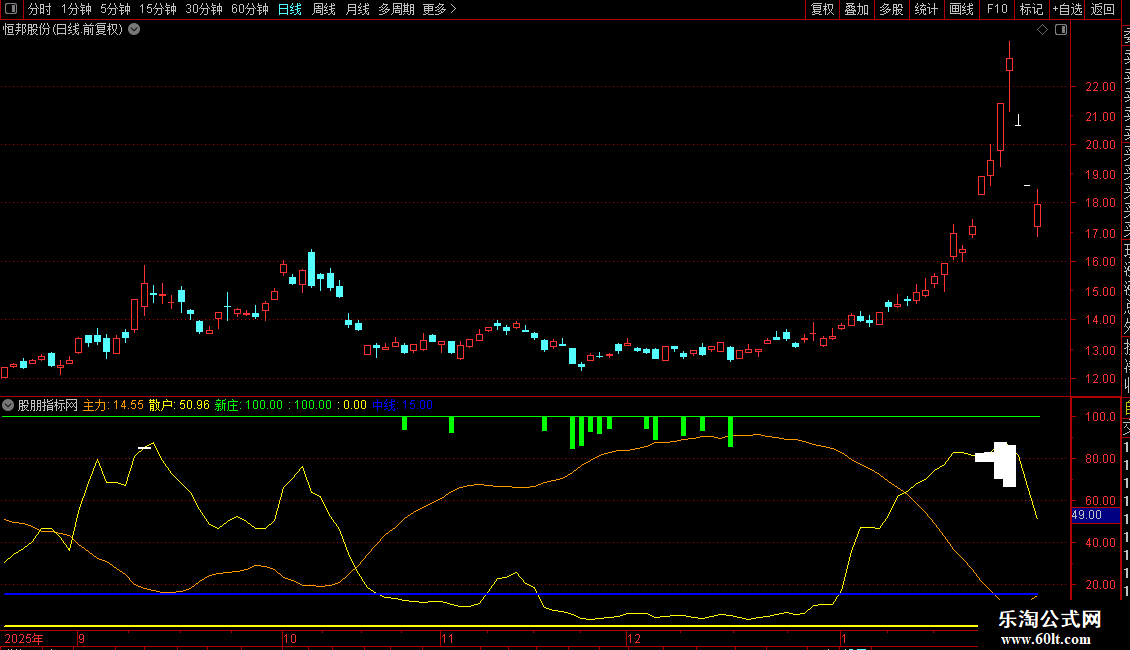
Task: Switch to 分时 intraday view
Action: (x=40, y=9)
